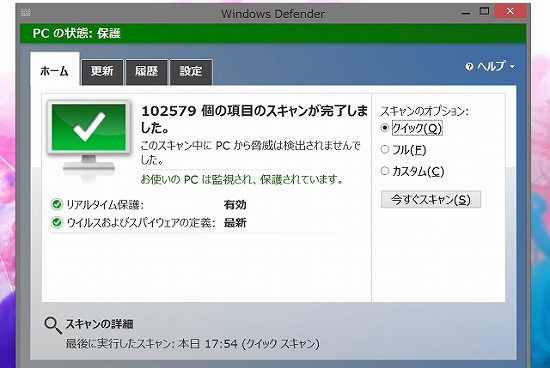Click the 最後に実行したスキャン: 本日 17:54 line

click(x=193, y=343)
